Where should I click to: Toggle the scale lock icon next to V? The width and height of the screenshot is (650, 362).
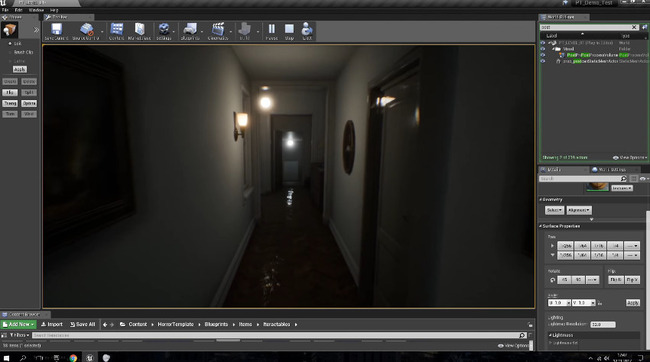(600, 303)
